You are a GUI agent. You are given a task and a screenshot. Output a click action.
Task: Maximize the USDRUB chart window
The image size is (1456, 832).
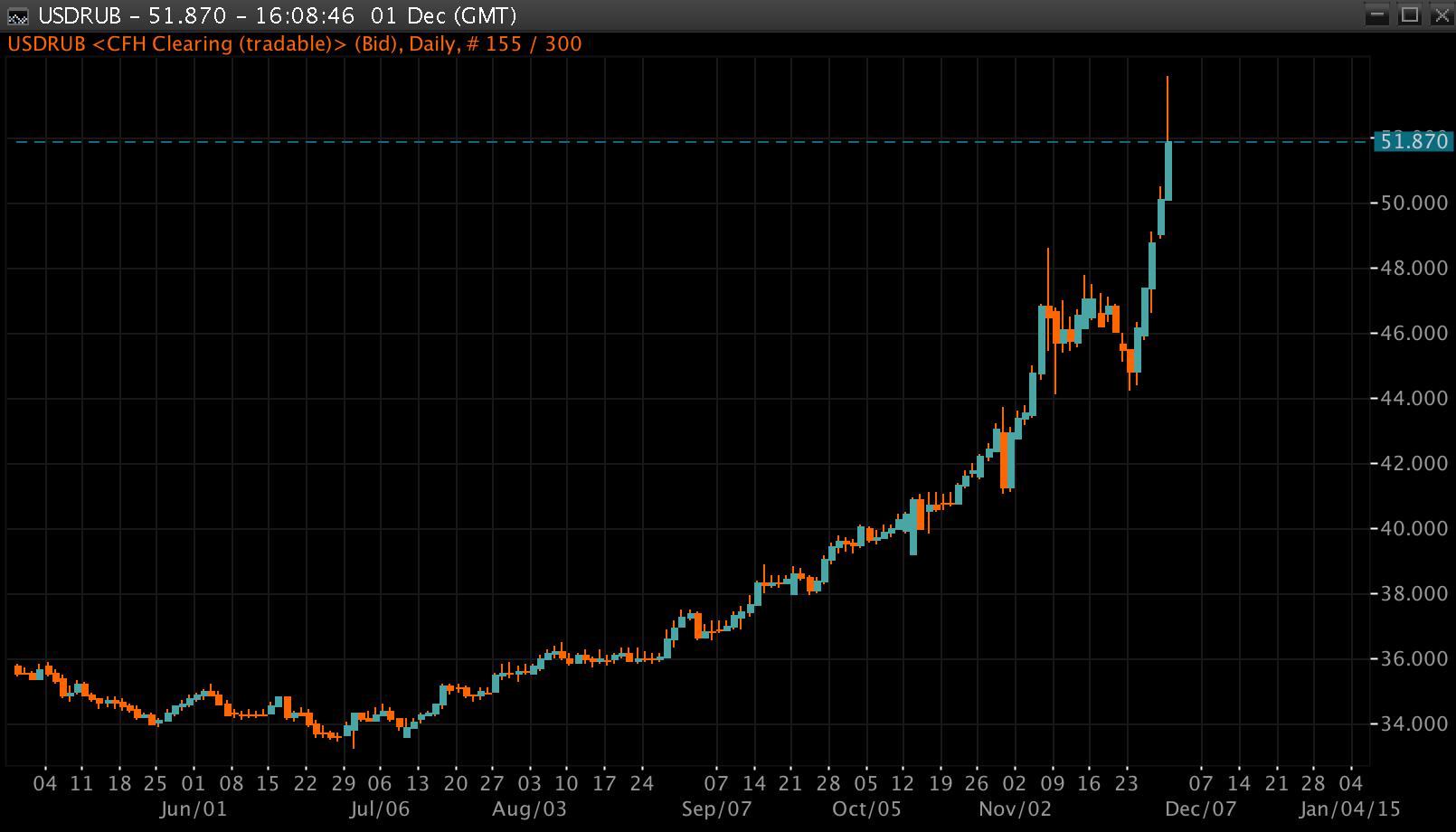tap(1409, 15)
